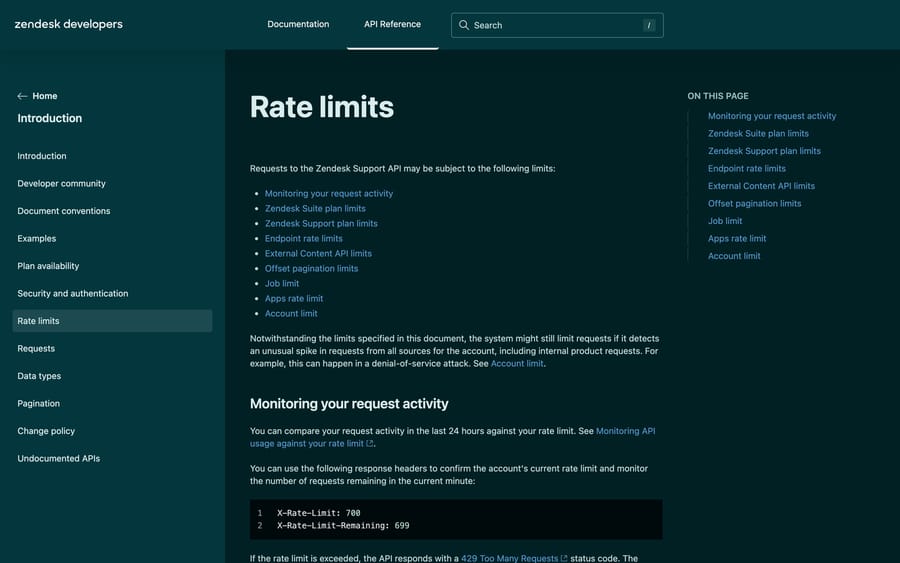Open the Data types sidebar page
This screenshot has height=563, width=900.
(39, 376)
